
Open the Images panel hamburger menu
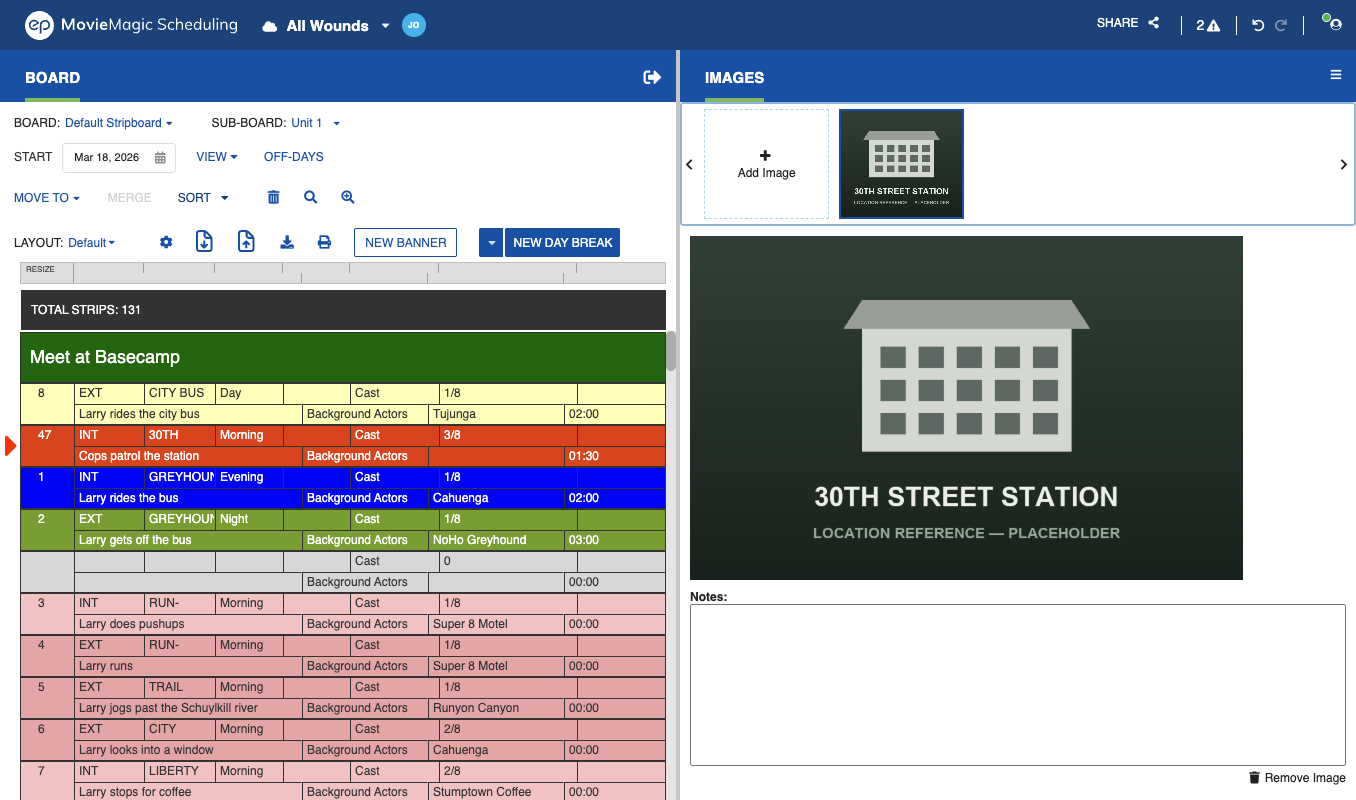point(1335,75)
